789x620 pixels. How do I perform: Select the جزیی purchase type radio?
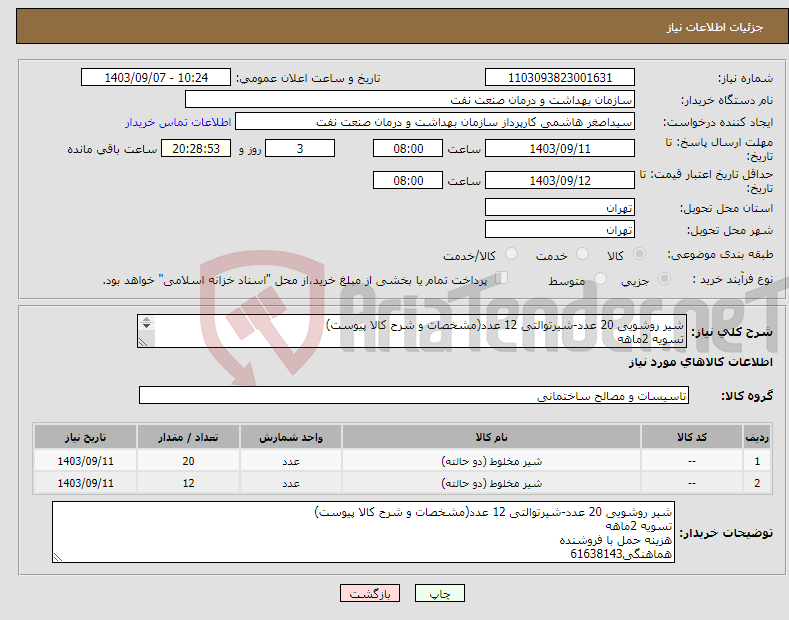coord(664,278)
